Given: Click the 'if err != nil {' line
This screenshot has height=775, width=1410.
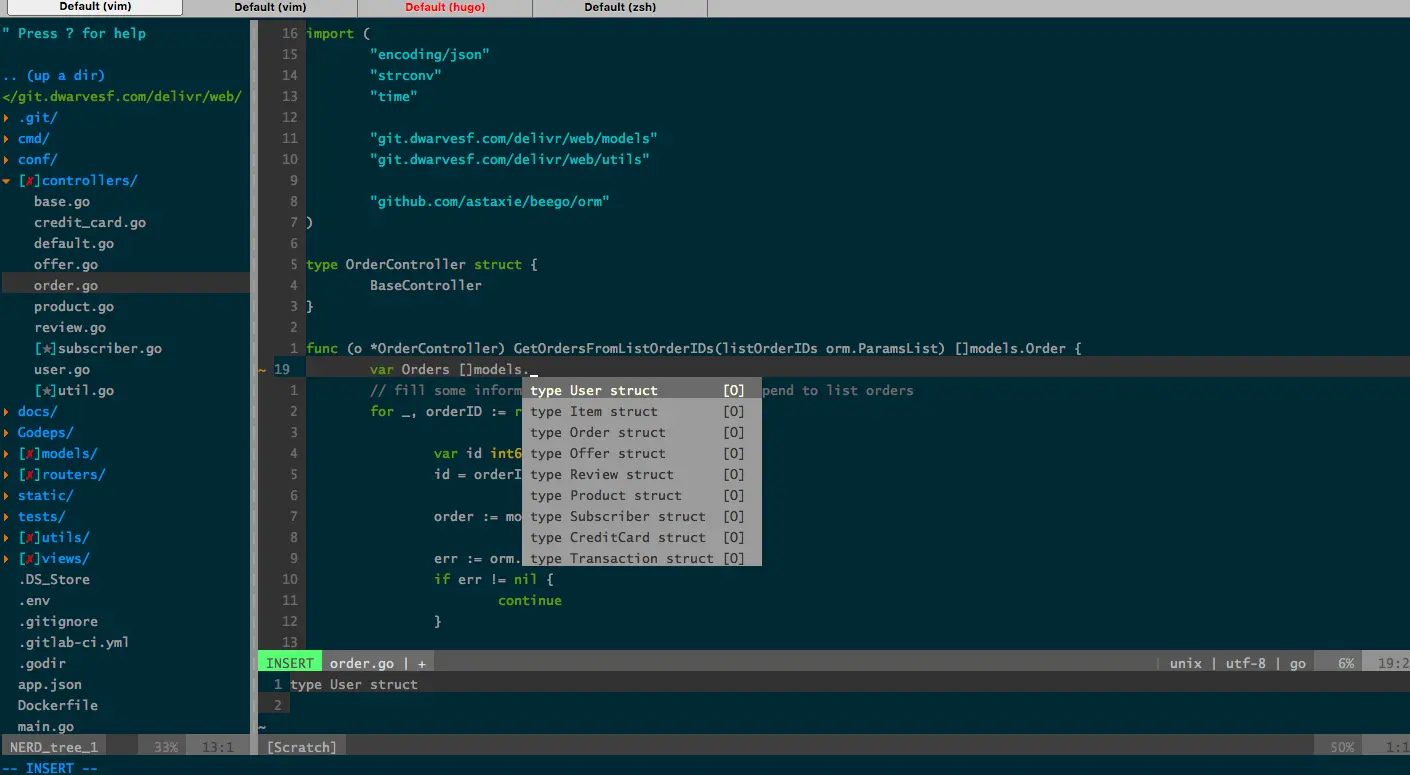Looking at the screenshot, I should [x=494, y=580].
